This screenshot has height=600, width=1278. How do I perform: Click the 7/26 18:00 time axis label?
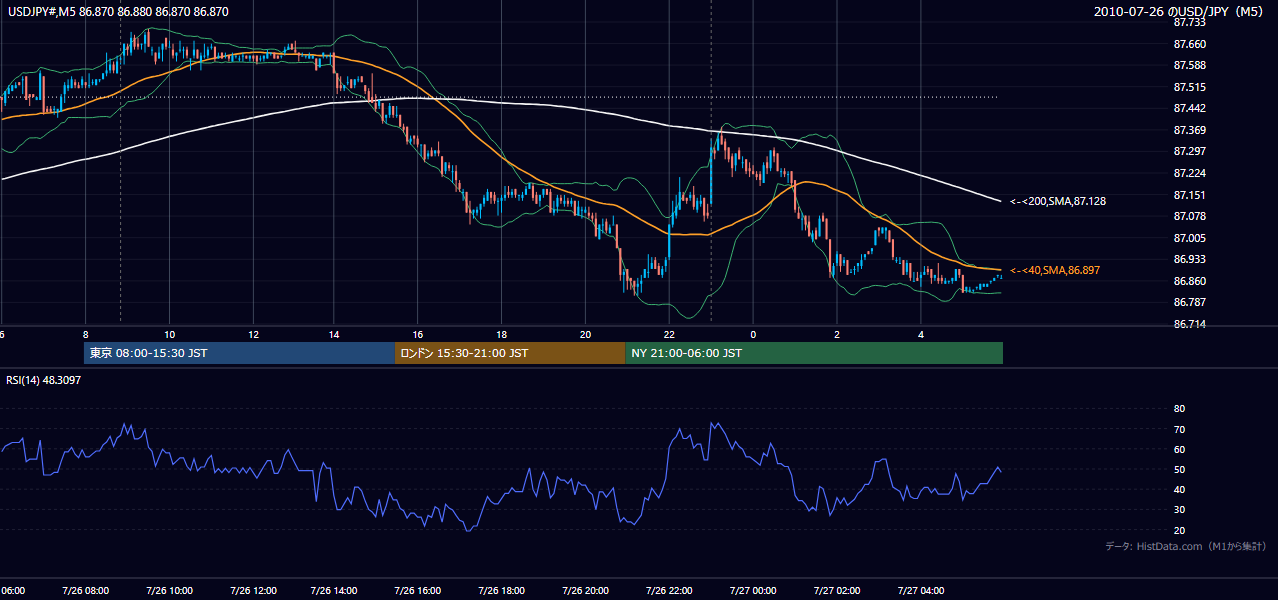[x=502, y=590]
